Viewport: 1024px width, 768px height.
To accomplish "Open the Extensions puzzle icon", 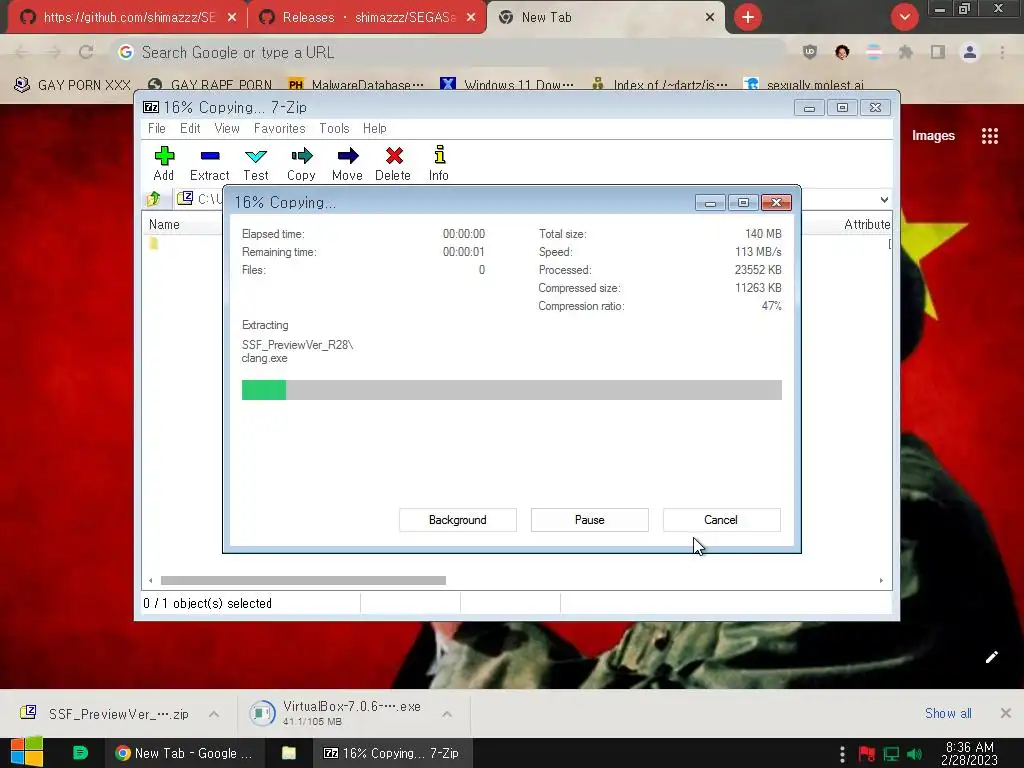I will point(906,52).
